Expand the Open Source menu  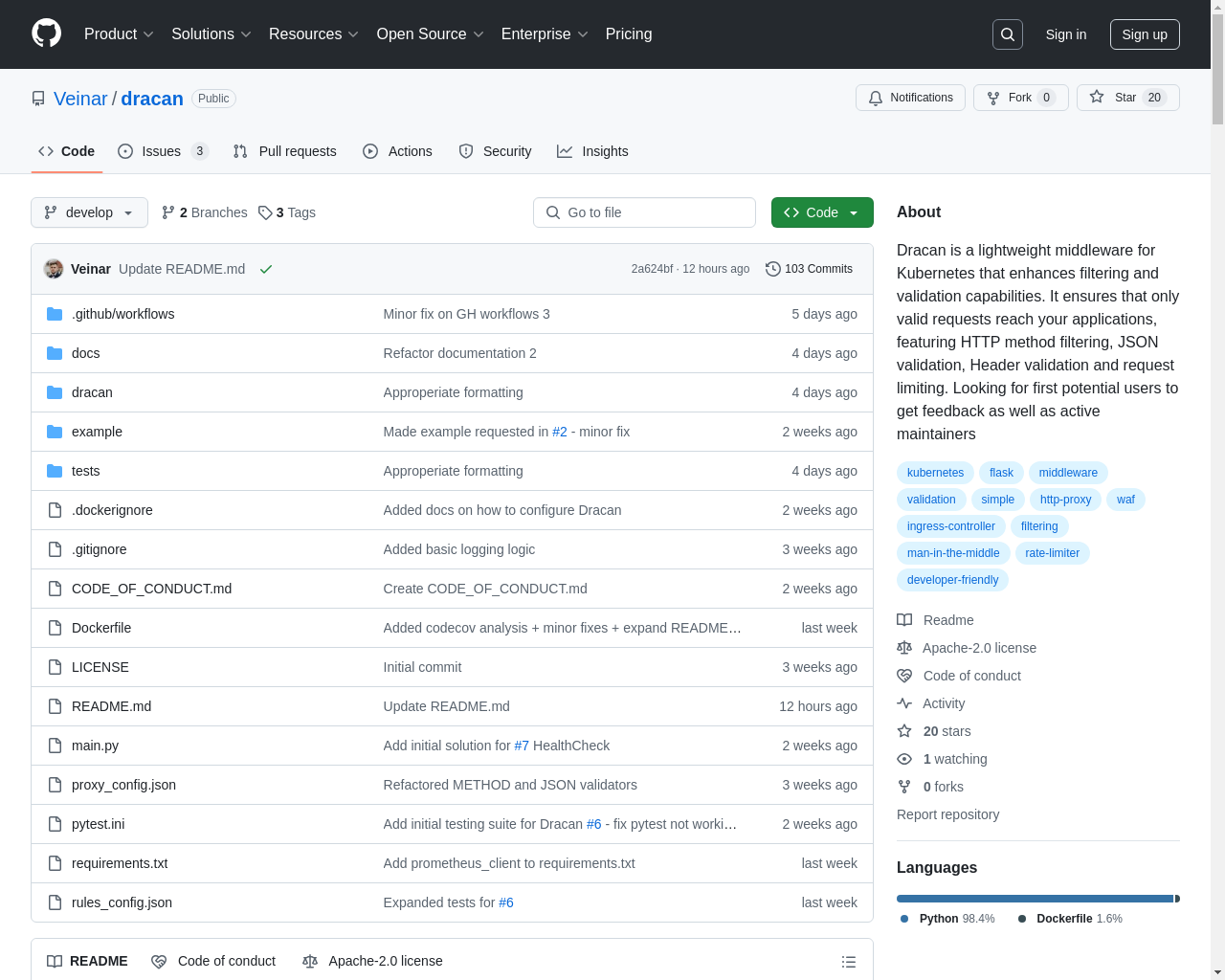pyautogui.click(x=431, y=34)
